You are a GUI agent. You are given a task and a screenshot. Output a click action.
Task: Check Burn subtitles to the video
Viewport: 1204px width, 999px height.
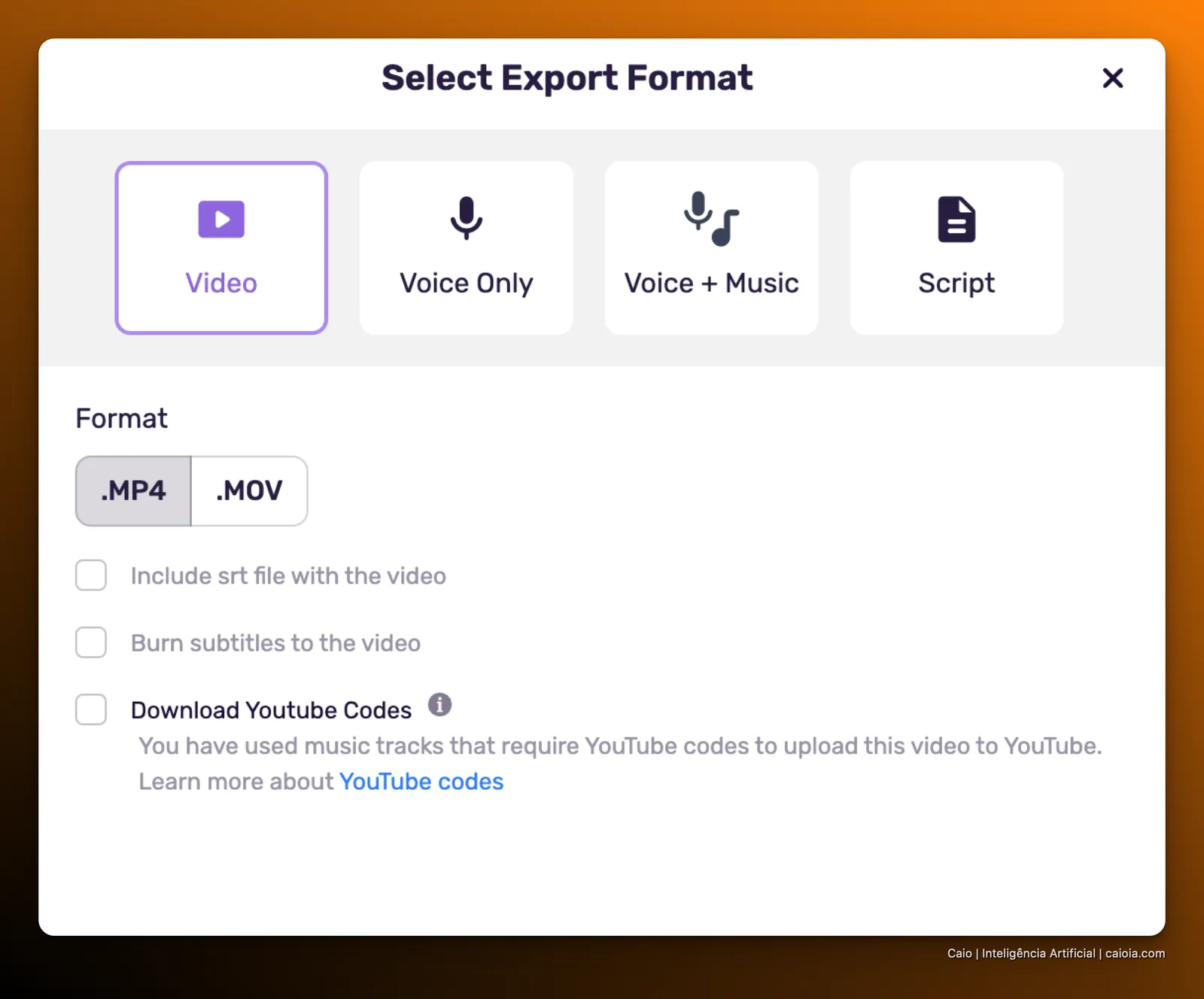coord(91,642)
